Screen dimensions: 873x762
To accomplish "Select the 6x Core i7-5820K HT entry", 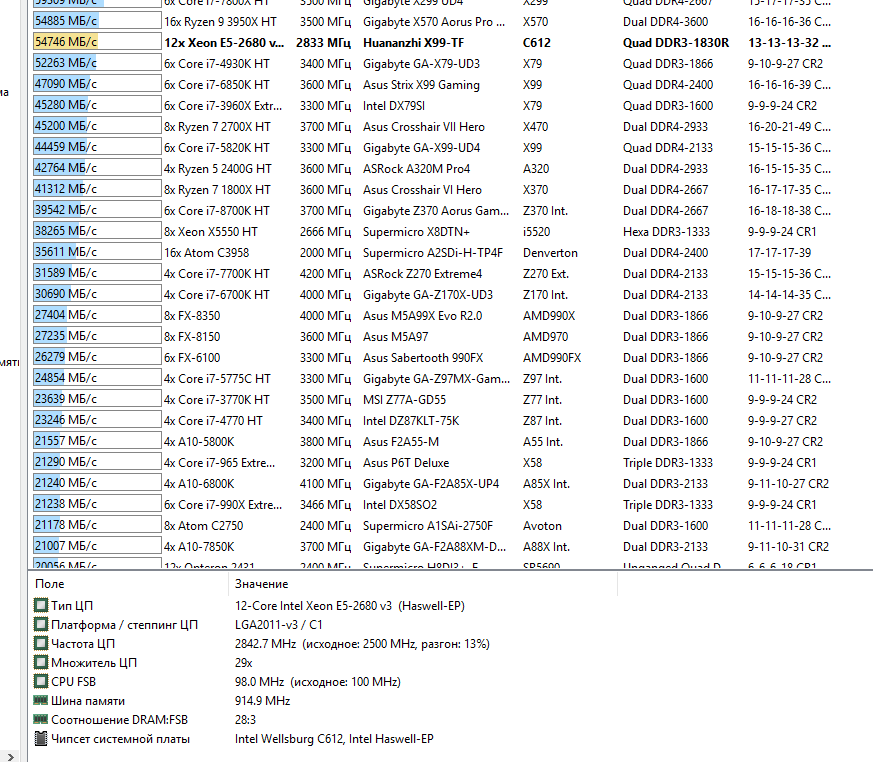I will click(217, 148).
